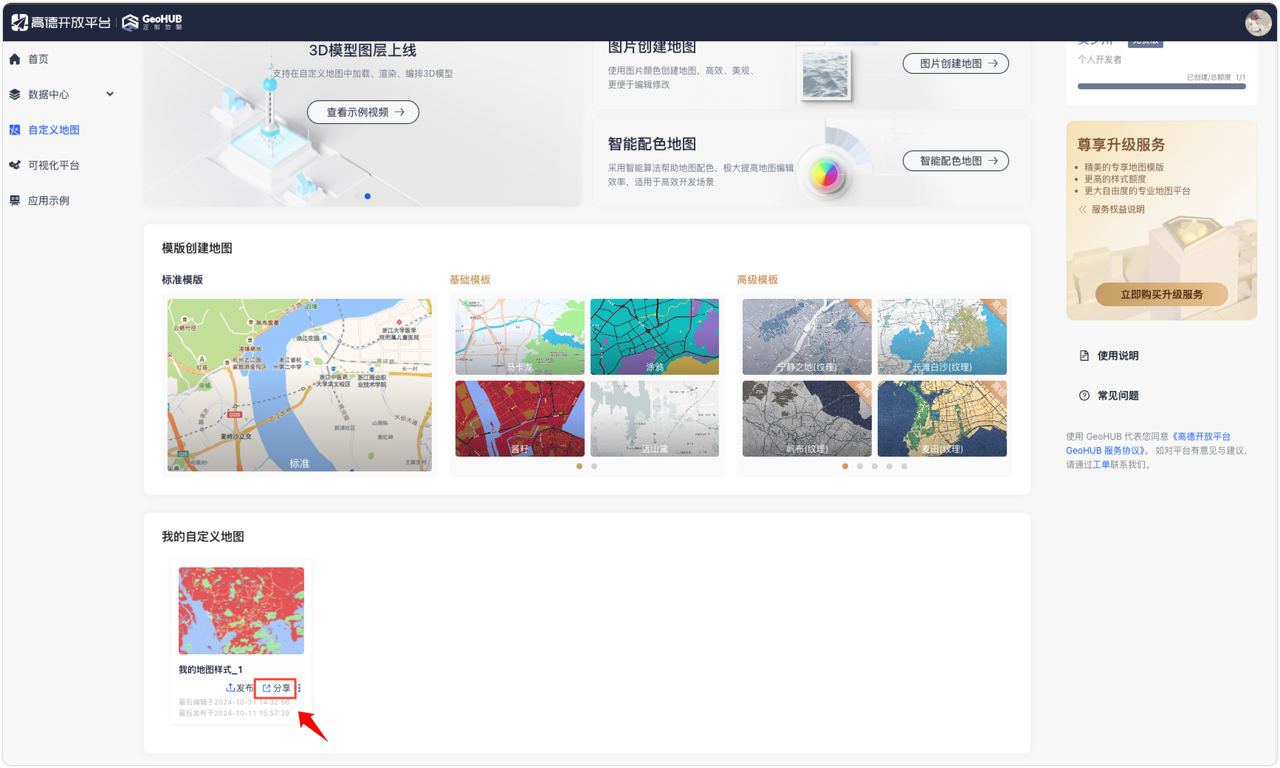This screenshot has height=768, width=1280.
Task: Expand the 数据中心 submenu chevron
Action: [110, 94]
